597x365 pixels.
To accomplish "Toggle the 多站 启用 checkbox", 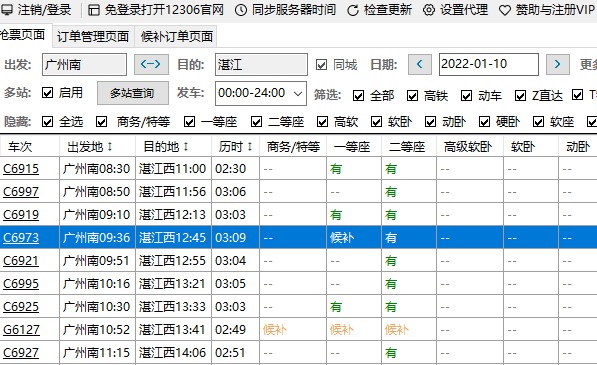I will [47, 92].
